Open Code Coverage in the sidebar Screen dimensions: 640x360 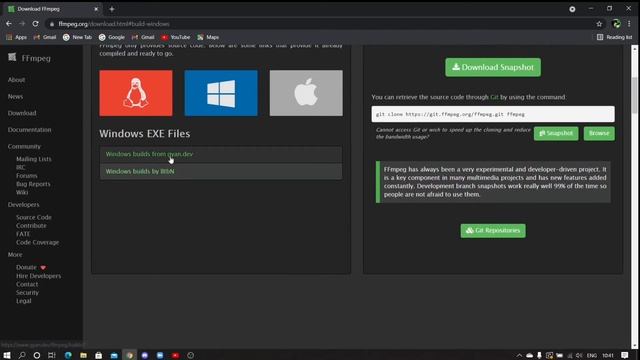[x=38, y=242]
